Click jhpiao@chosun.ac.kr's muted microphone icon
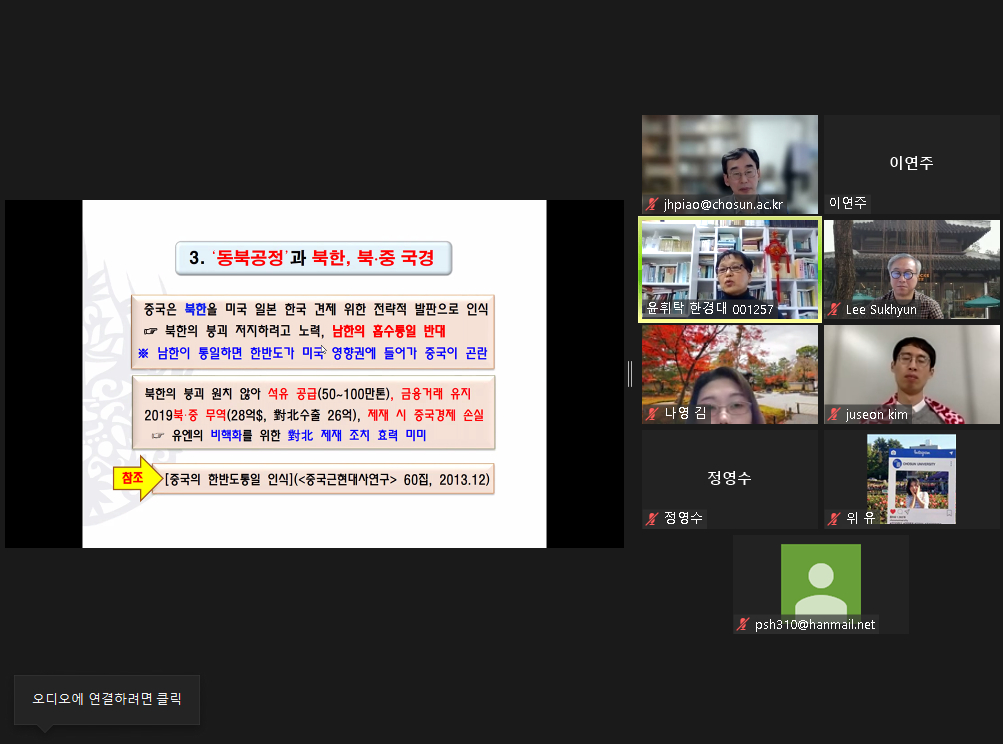This screenshot has height=744, width=1003. pos(651,204)
